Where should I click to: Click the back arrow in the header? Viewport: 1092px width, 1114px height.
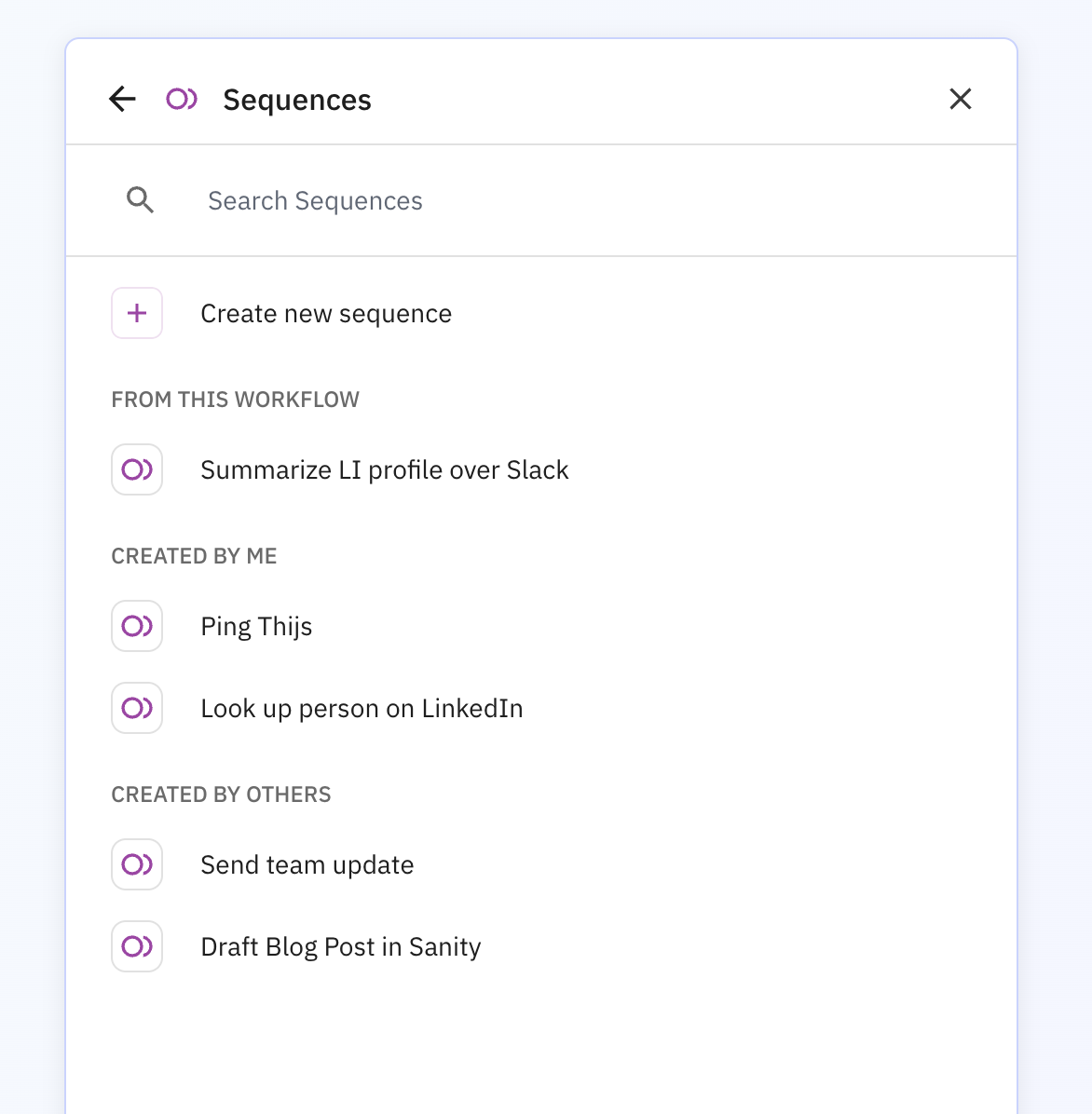pos(122,99)
